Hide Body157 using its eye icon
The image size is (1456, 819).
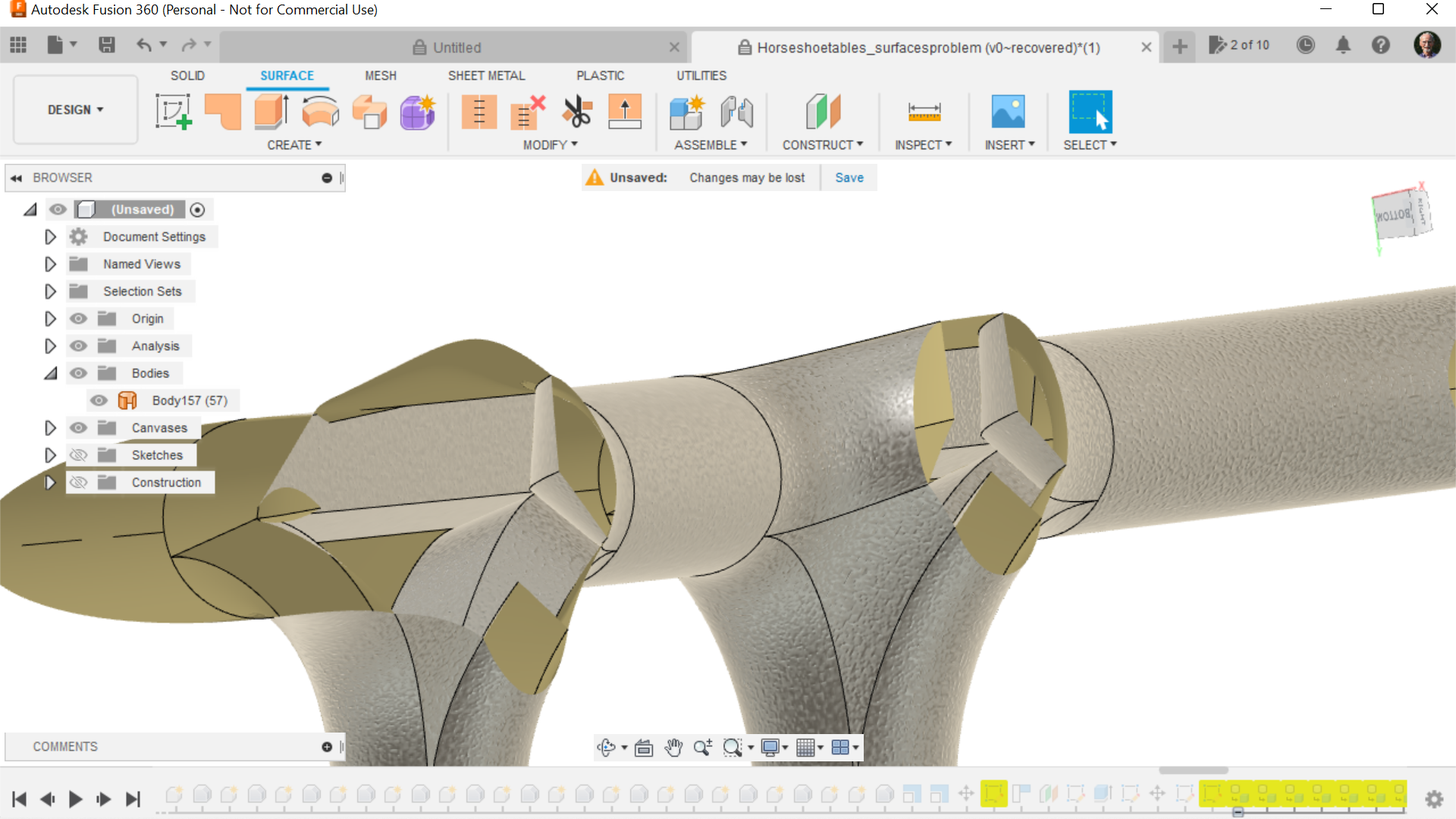point(99,400)
